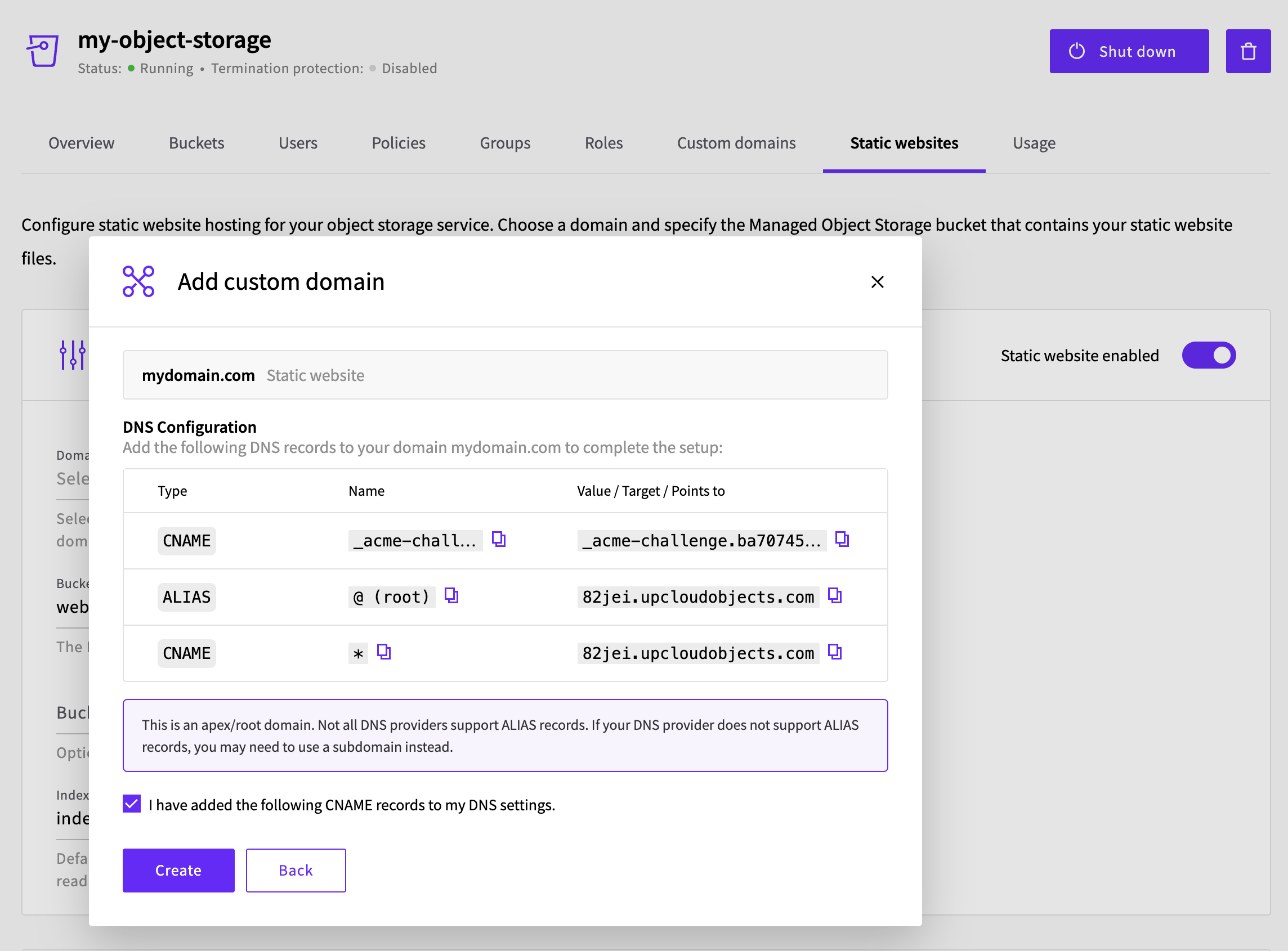1288x951 pixels.
Task: Copy the ALIAS row upcloudobjects.com target
Action: (x=834, y=596)
